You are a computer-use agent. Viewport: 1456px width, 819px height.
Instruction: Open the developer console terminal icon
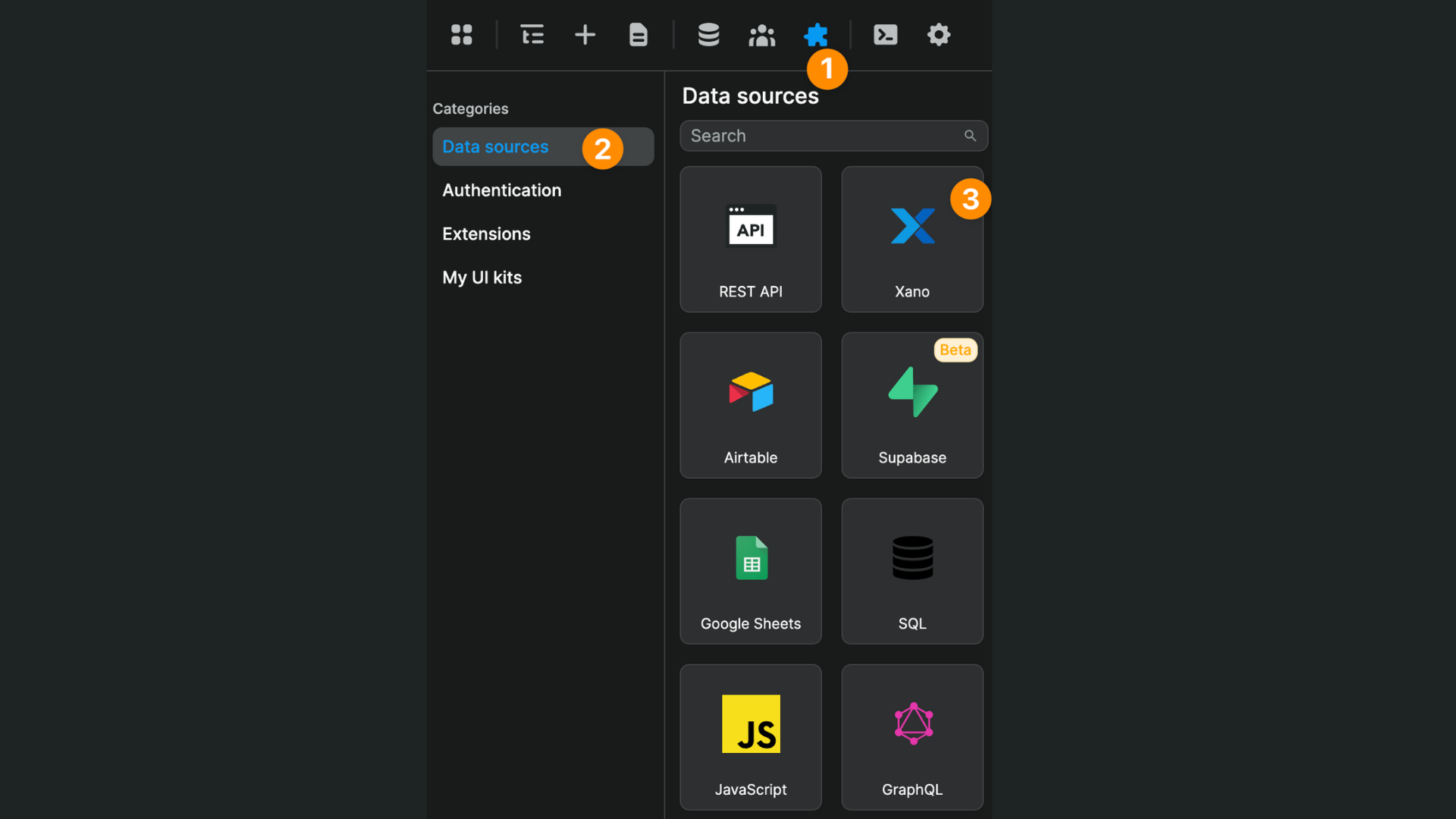click(x=885, y=35)
